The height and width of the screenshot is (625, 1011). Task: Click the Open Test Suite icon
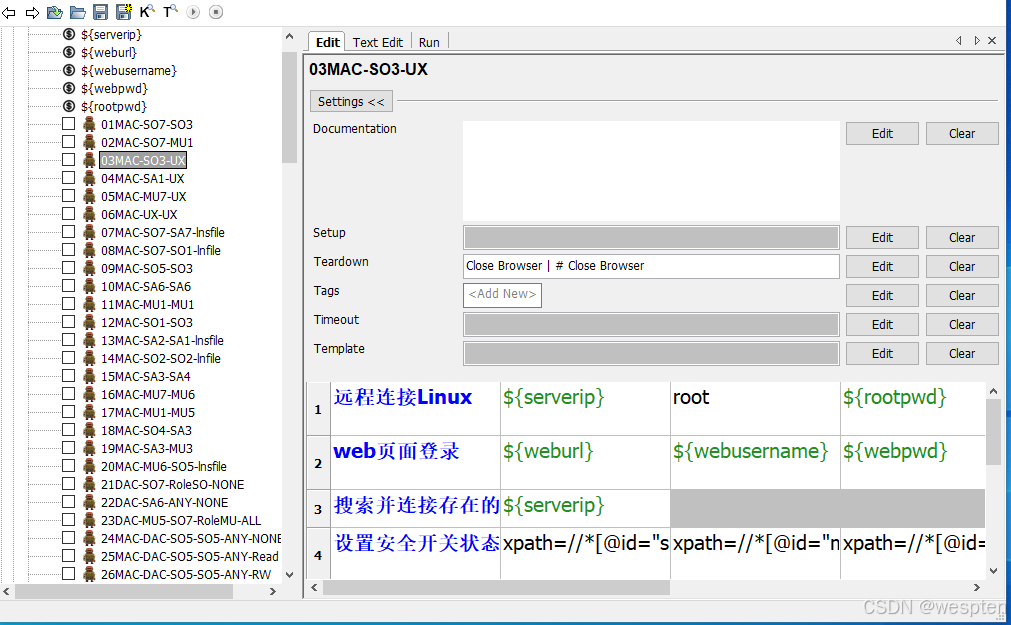[52, 12]
